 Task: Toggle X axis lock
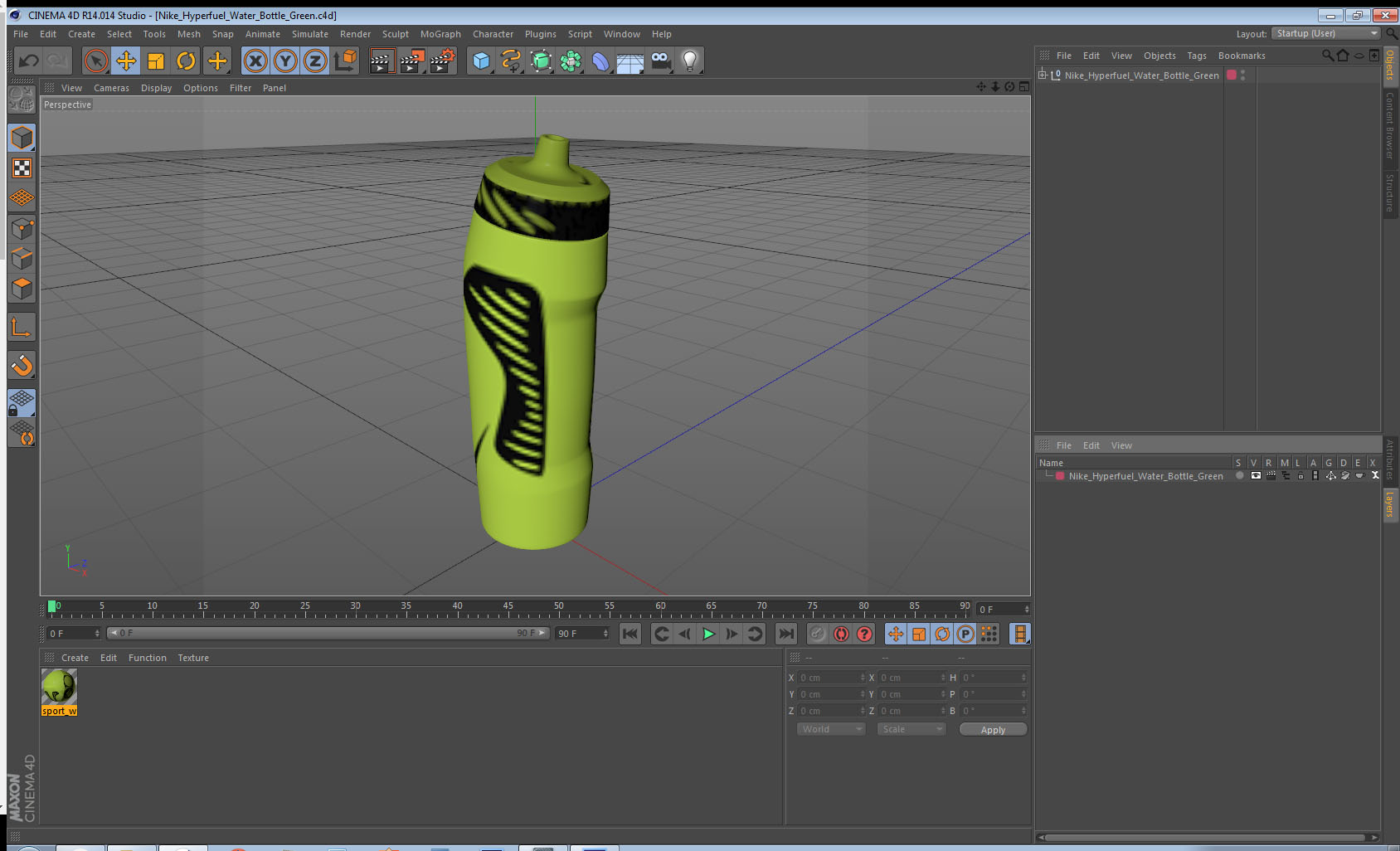coord(255,61)
